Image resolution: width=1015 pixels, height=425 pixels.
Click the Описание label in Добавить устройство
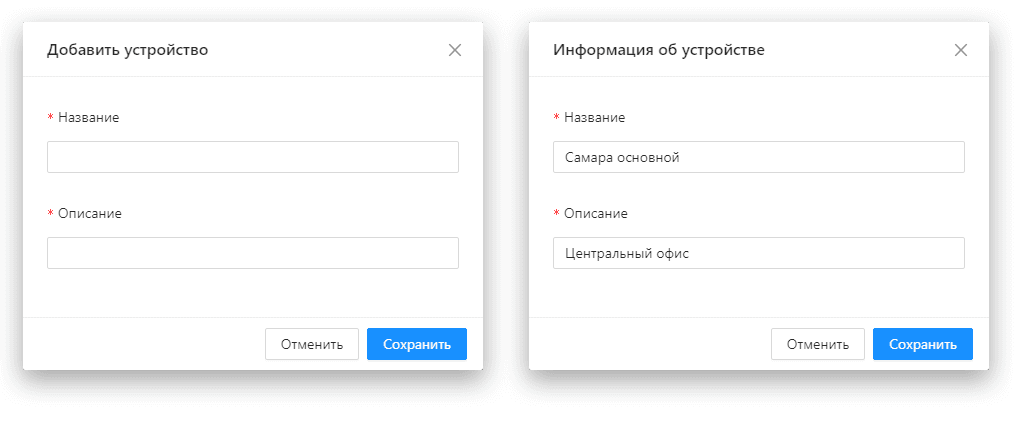point(90,213)
